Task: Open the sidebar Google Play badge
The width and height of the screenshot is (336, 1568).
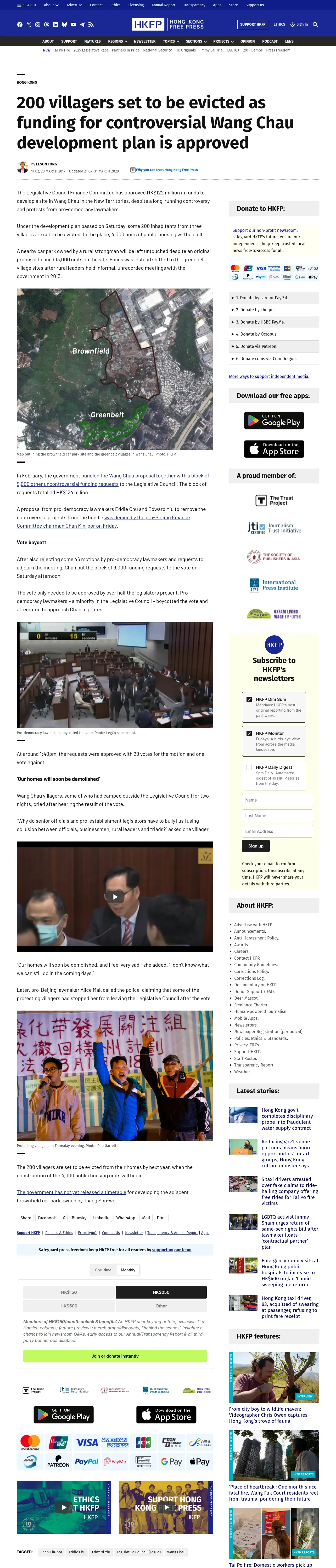Action: [x=274, y=420]
